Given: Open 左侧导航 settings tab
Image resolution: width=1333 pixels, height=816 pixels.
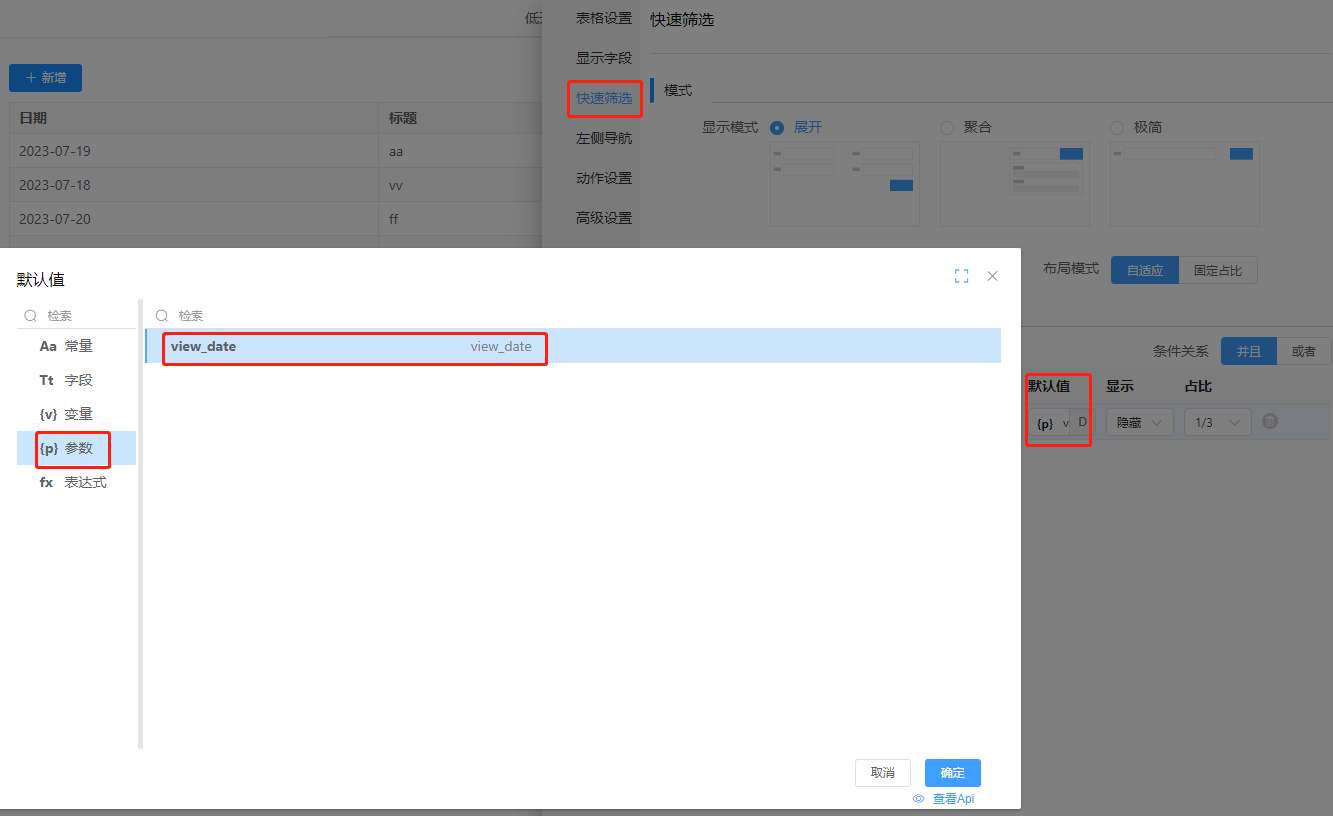Looking at the screenshot, I should pos(604,138).
